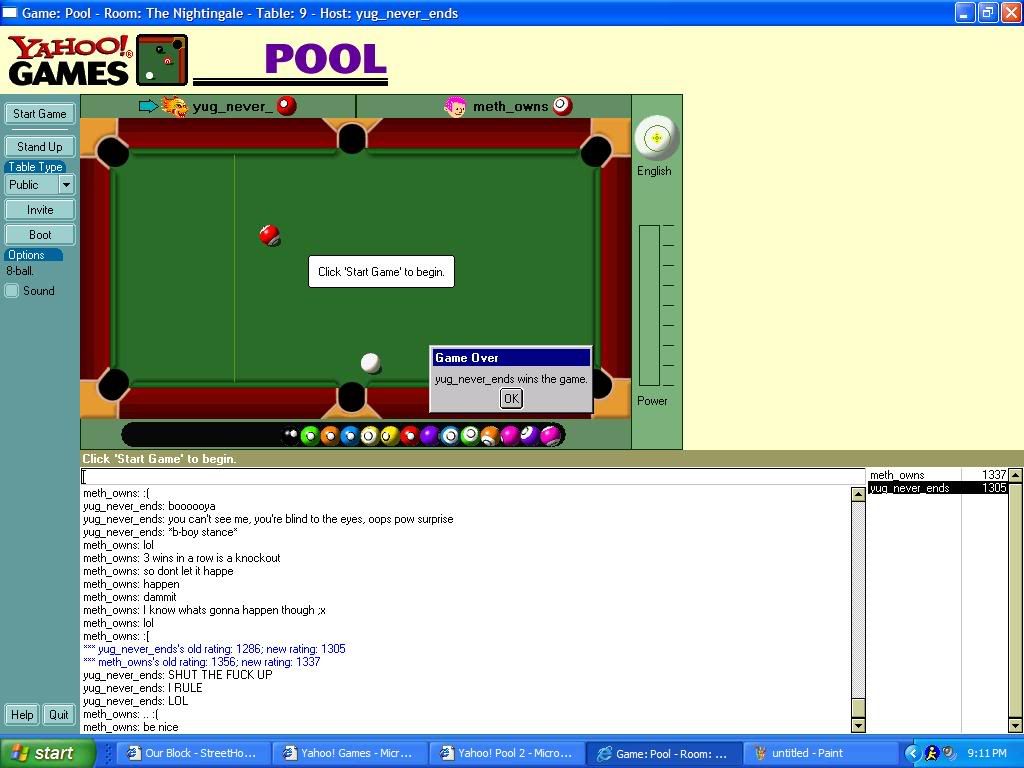Click the red ball on the table
Viewport: 1024px width, 768px height.
(269, 235)
